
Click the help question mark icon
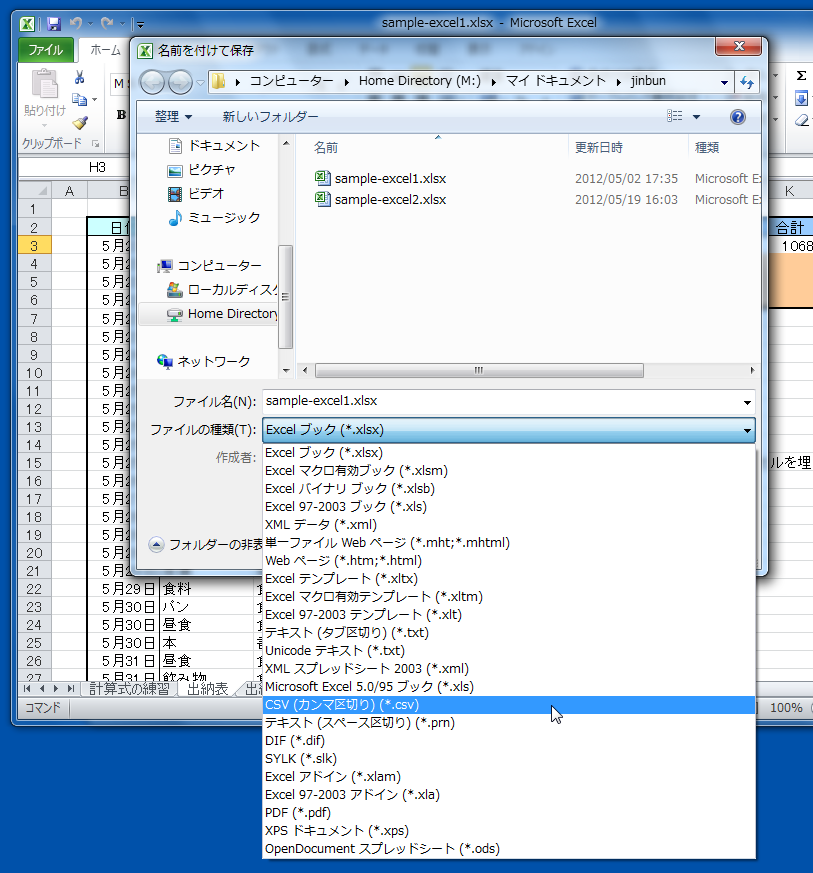pyautogui.click(x=738, y=117)
